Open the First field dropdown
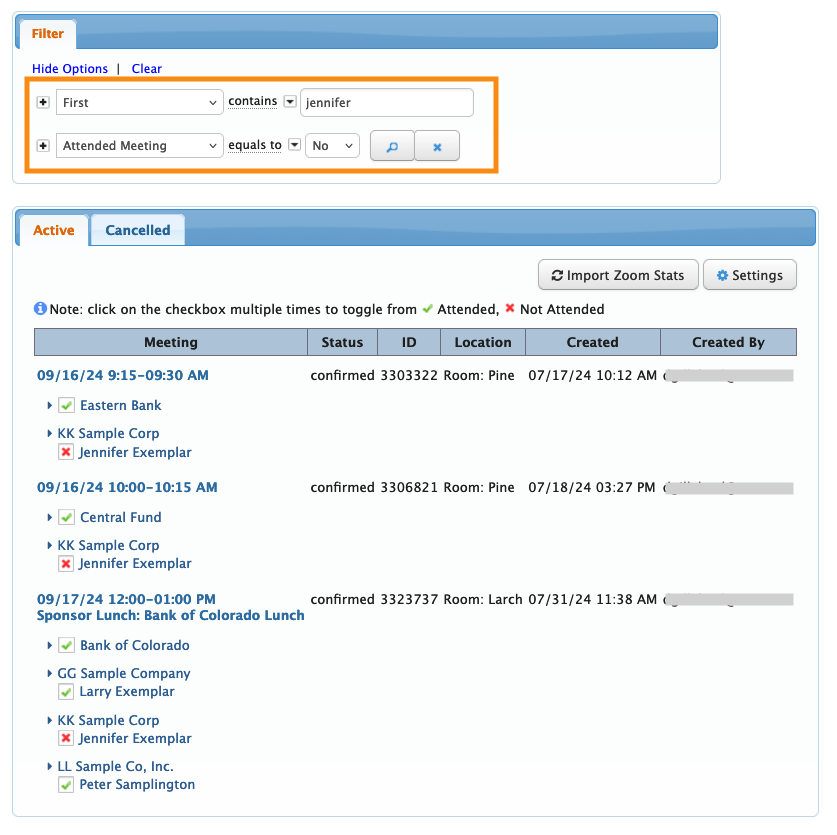 click(139, 102)
